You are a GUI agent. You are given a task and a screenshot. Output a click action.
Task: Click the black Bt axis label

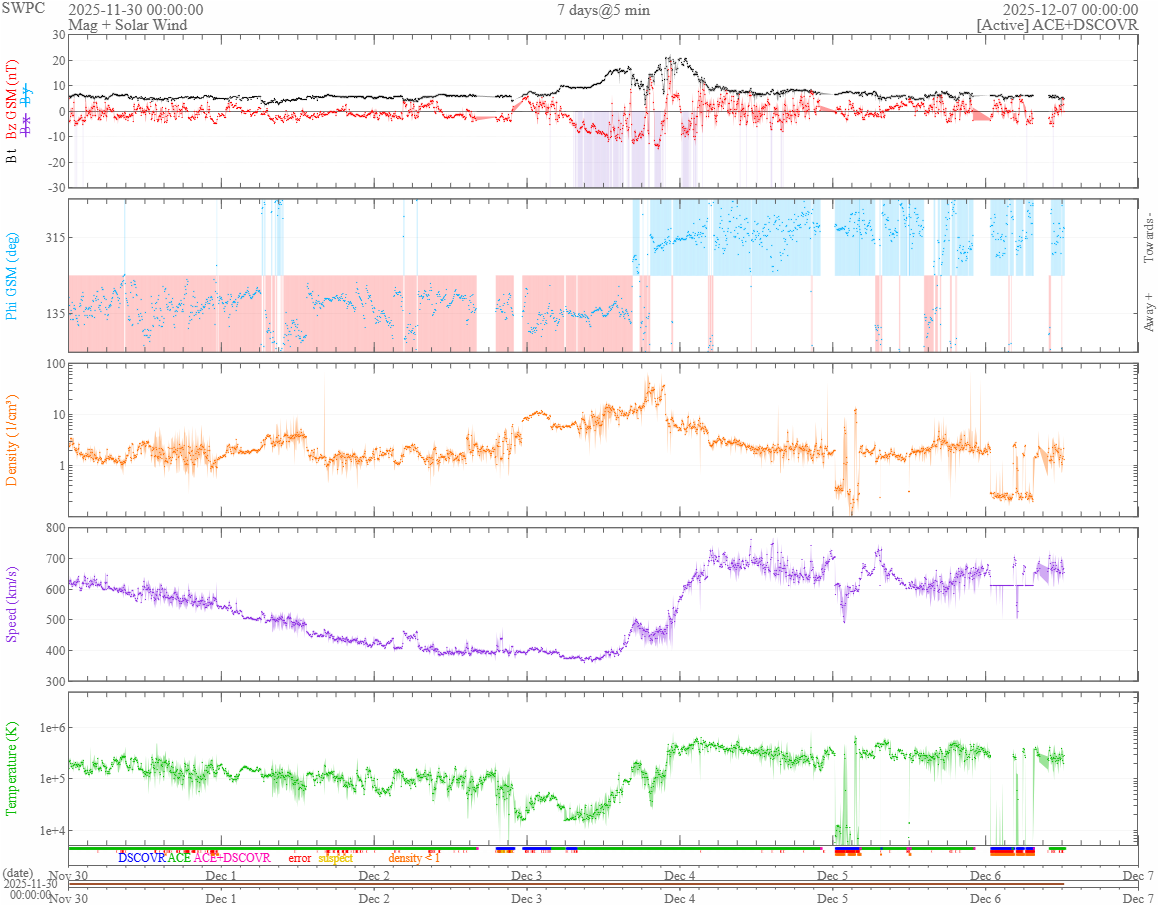tap(12, 156)
